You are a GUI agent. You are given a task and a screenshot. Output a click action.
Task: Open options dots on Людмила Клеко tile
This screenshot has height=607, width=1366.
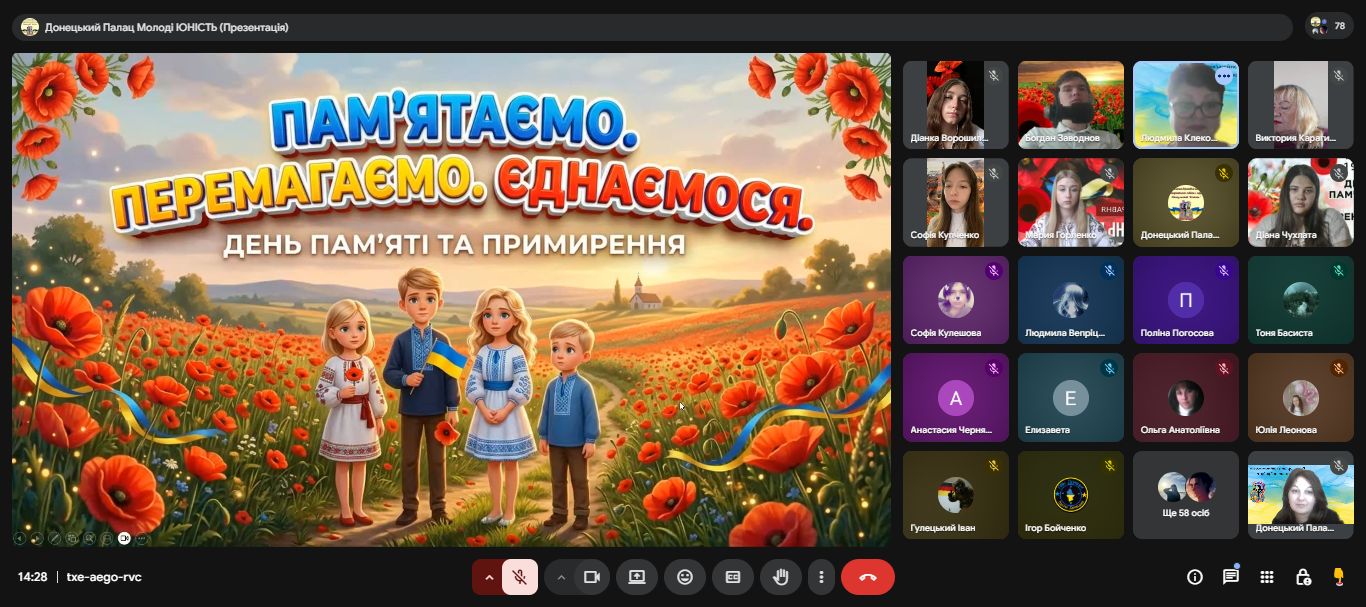(1224, 75)
